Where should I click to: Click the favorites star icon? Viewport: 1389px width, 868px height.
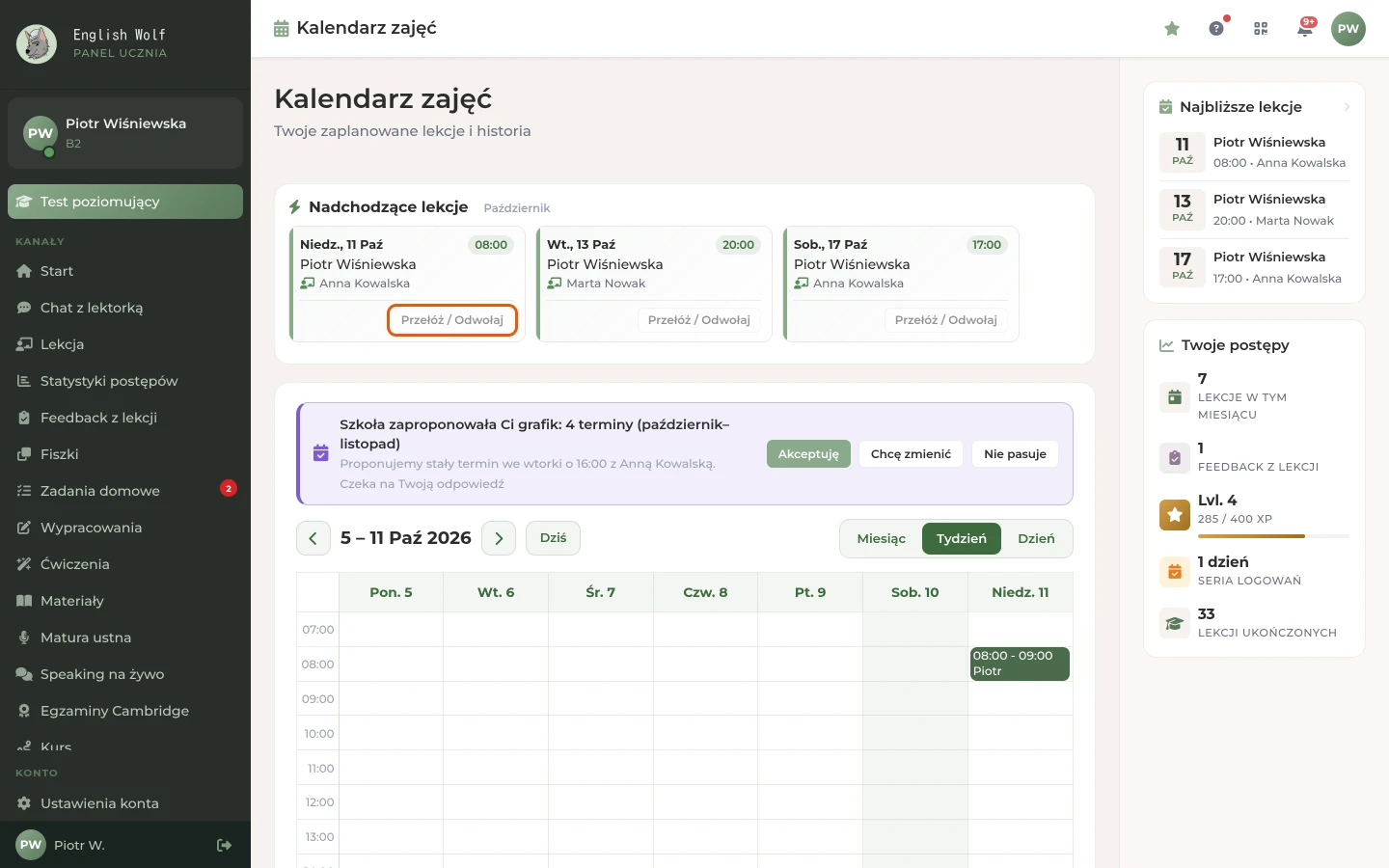pyautogui.click(x=1172, y=29)
